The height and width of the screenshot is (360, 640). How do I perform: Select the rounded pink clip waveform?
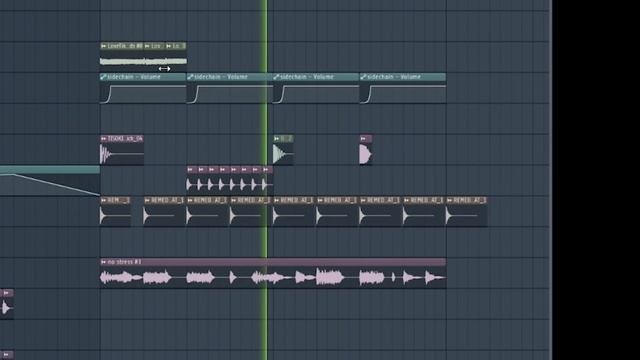pyautogui.click(x=366, y=154)
